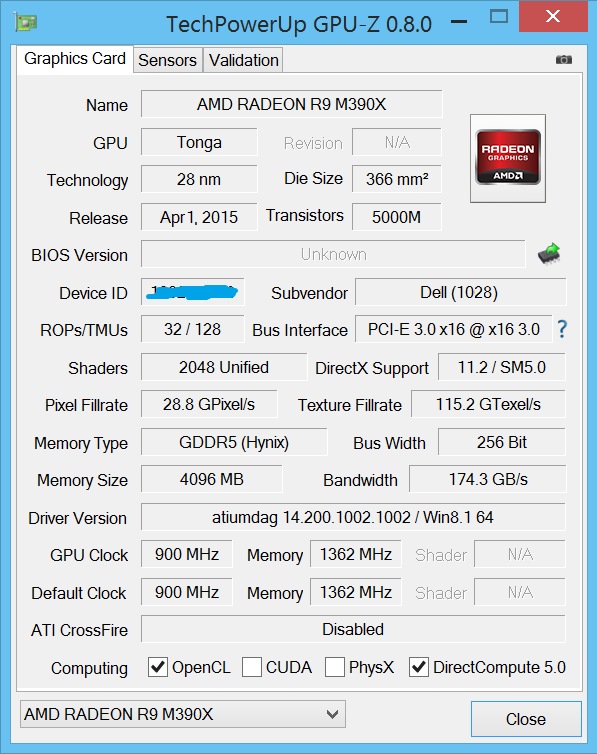The width and height of the screenshot is (597, 754).
Task: Click Pixel Fillrate field 28.8 GPixel/s
Action: coord(209,404)
